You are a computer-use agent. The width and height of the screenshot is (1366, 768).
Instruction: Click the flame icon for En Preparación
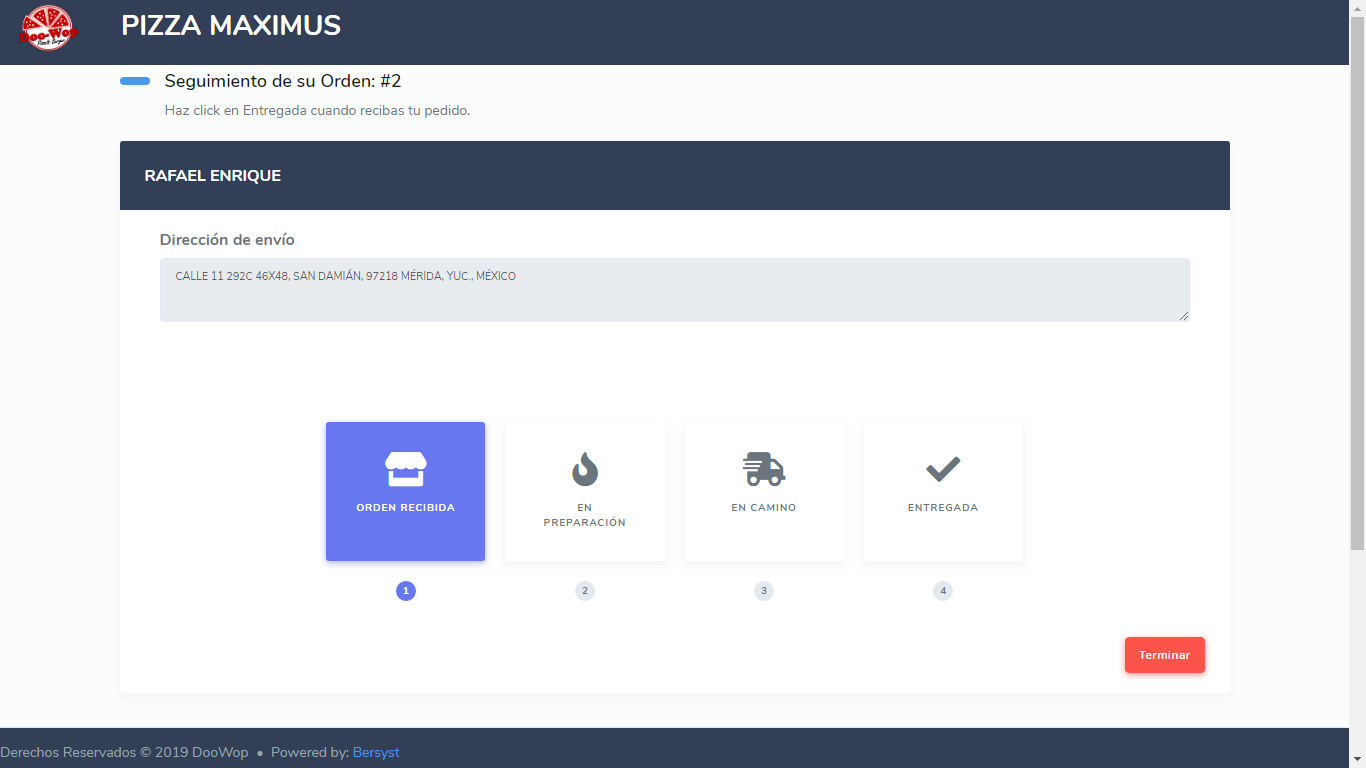point(585,469)
